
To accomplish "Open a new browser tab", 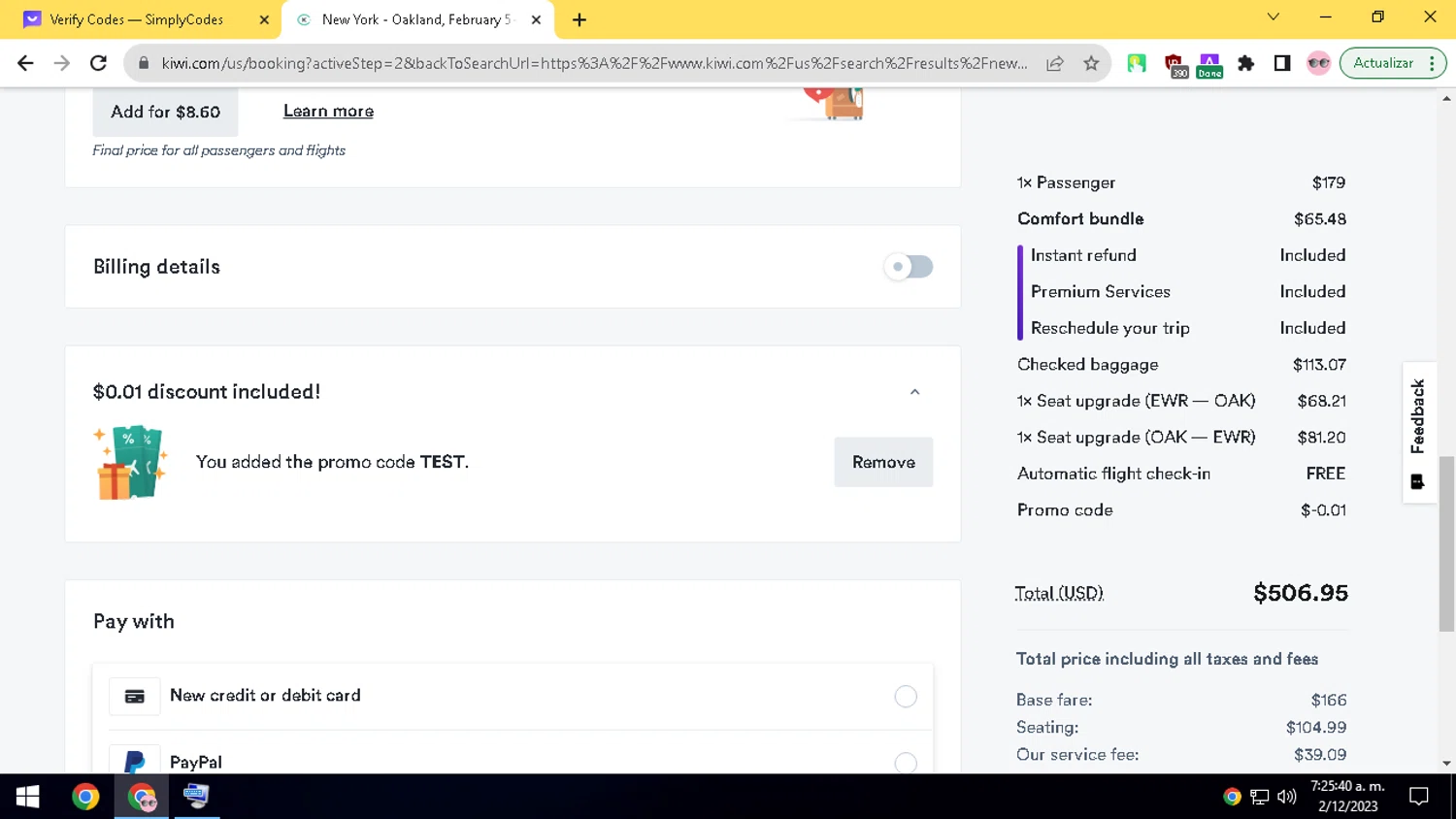I will point(579,19).
